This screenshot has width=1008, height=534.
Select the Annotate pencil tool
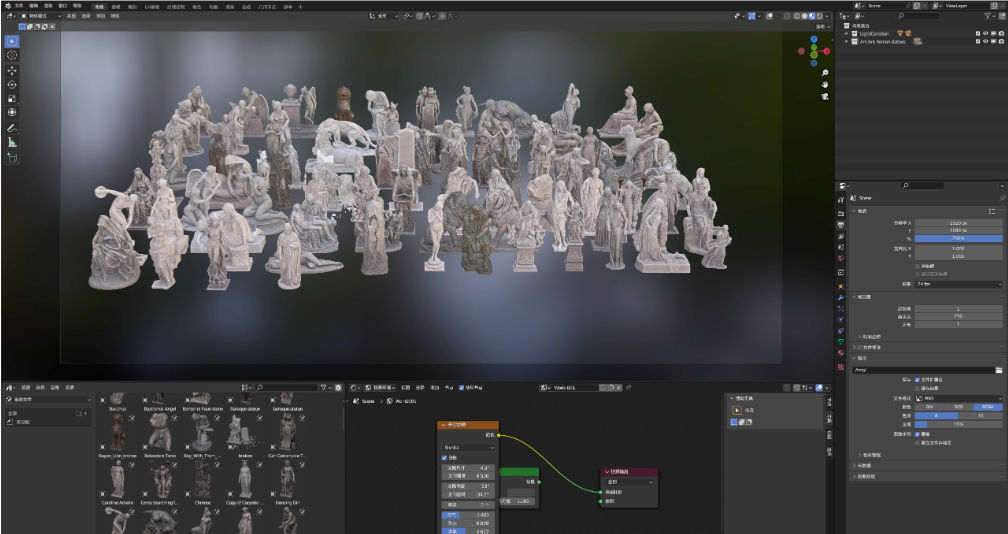pos(12,128)
